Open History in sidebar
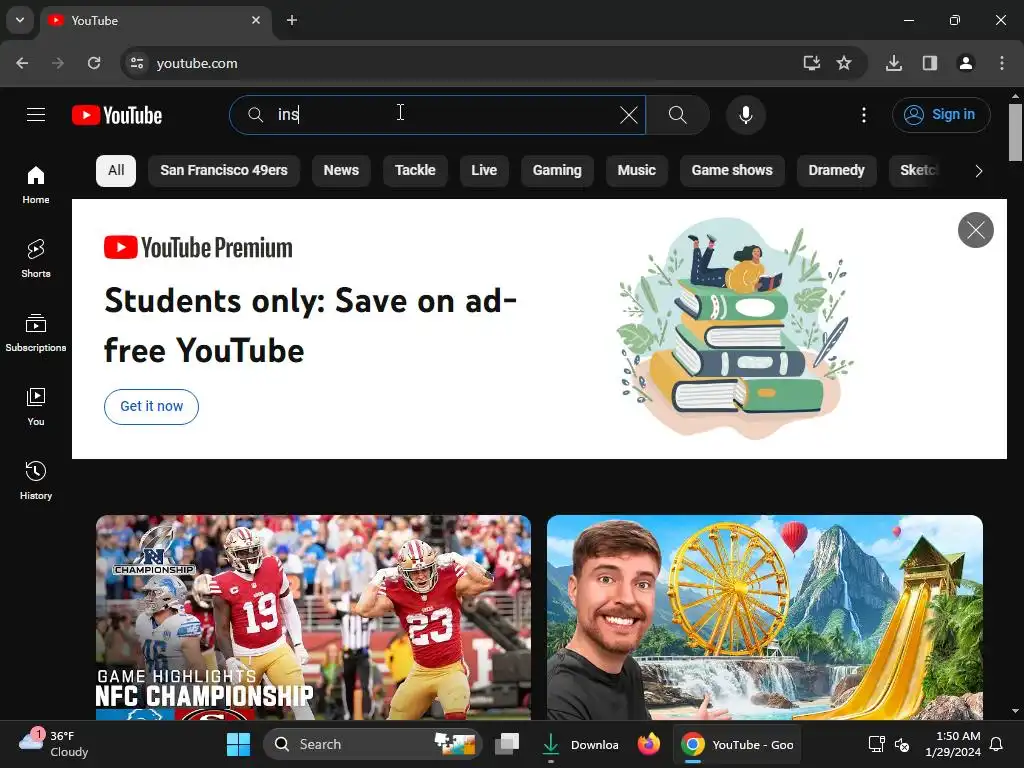 pyautogui.click(x=36, y=480)
